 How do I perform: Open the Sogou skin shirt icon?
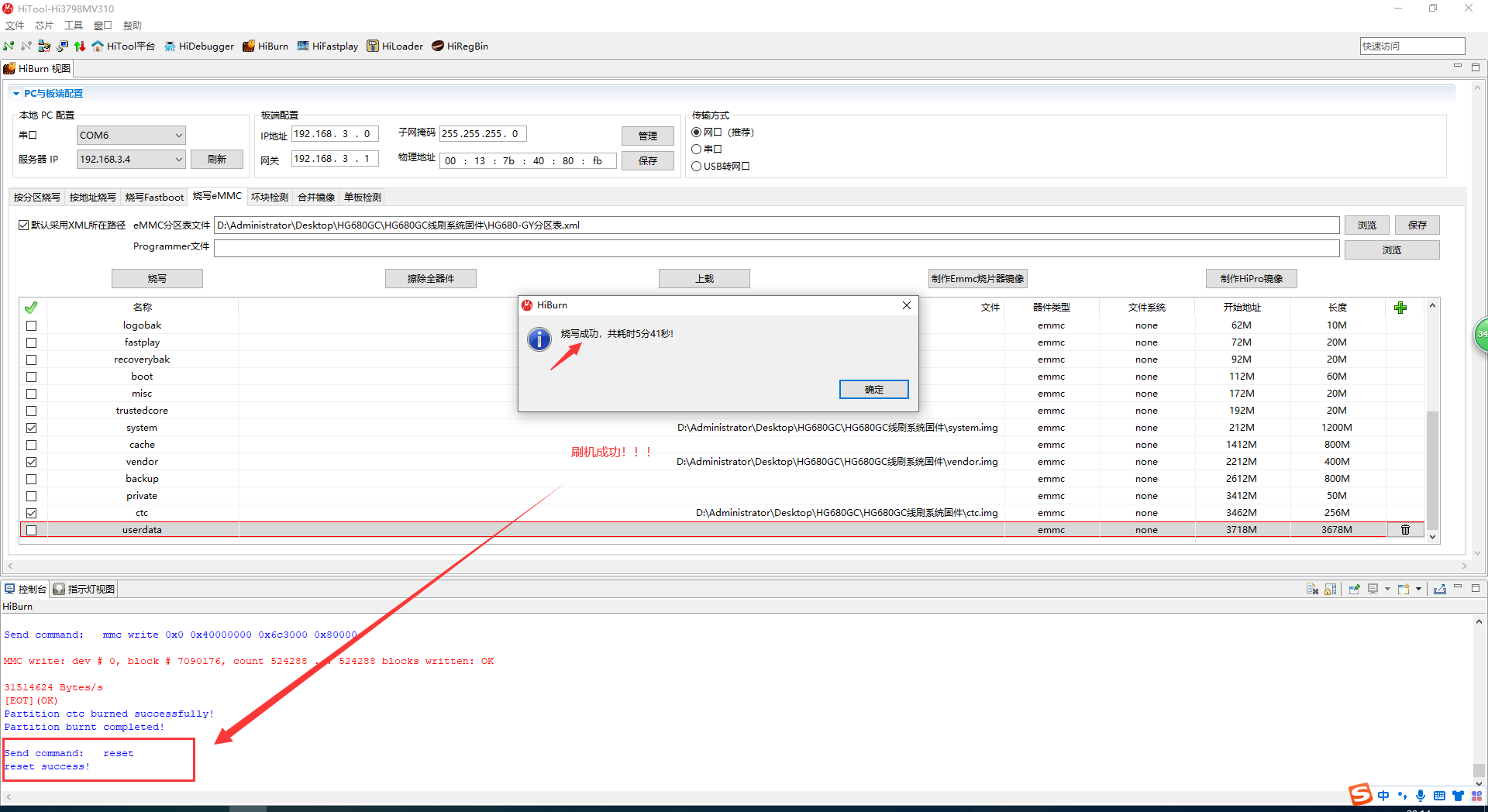click(x=1458, y=796)
